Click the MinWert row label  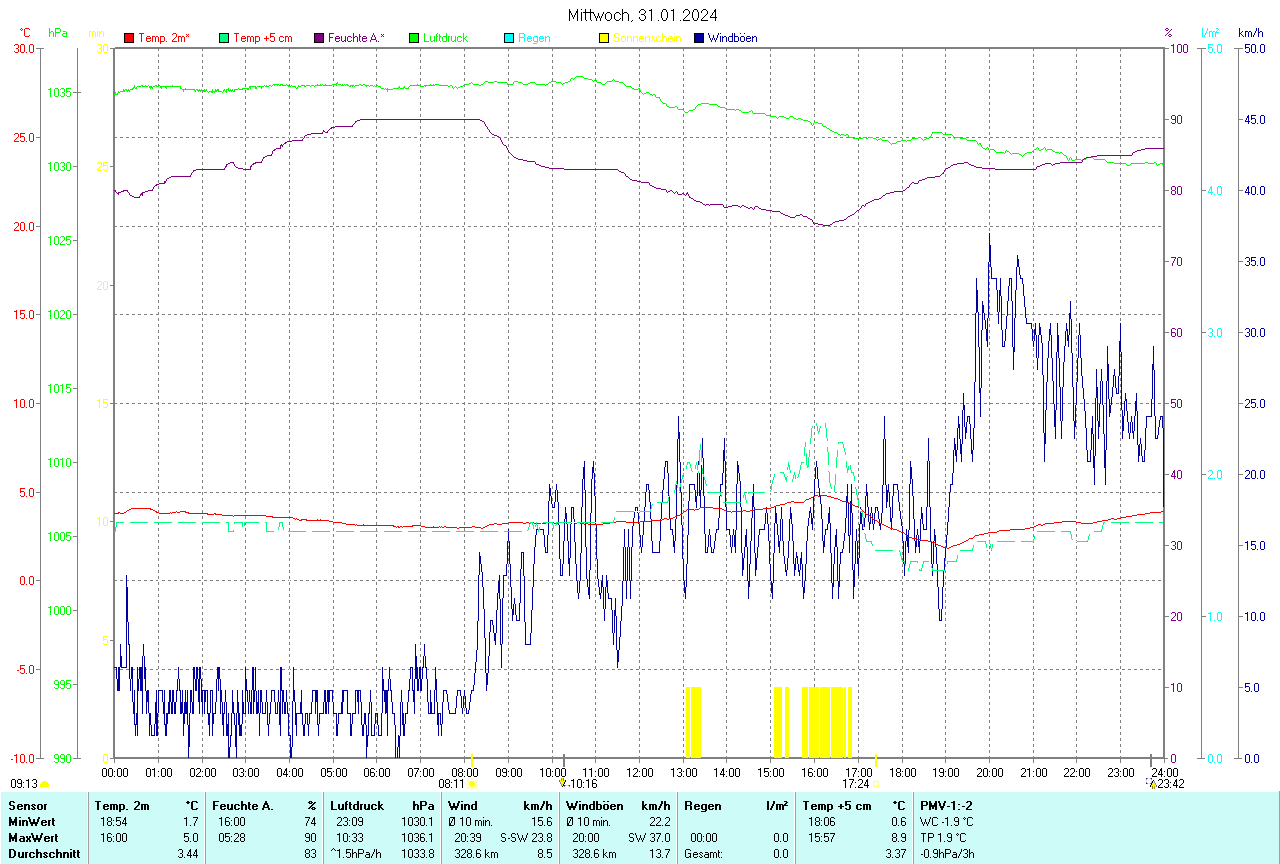point(32,821)
